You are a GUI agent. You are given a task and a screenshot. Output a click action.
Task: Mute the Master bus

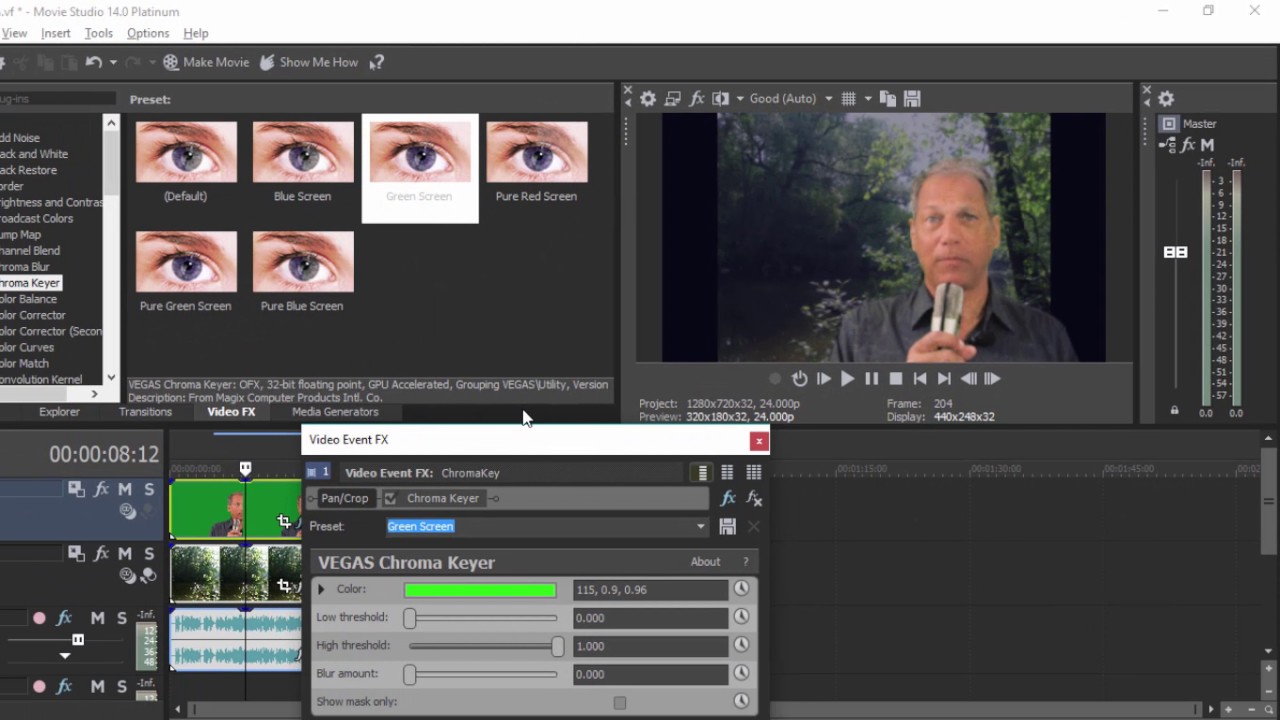pos(1207,145)
